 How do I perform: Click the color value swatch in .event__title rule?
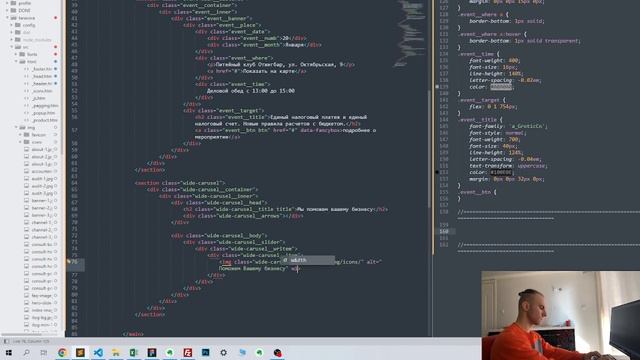501,173
